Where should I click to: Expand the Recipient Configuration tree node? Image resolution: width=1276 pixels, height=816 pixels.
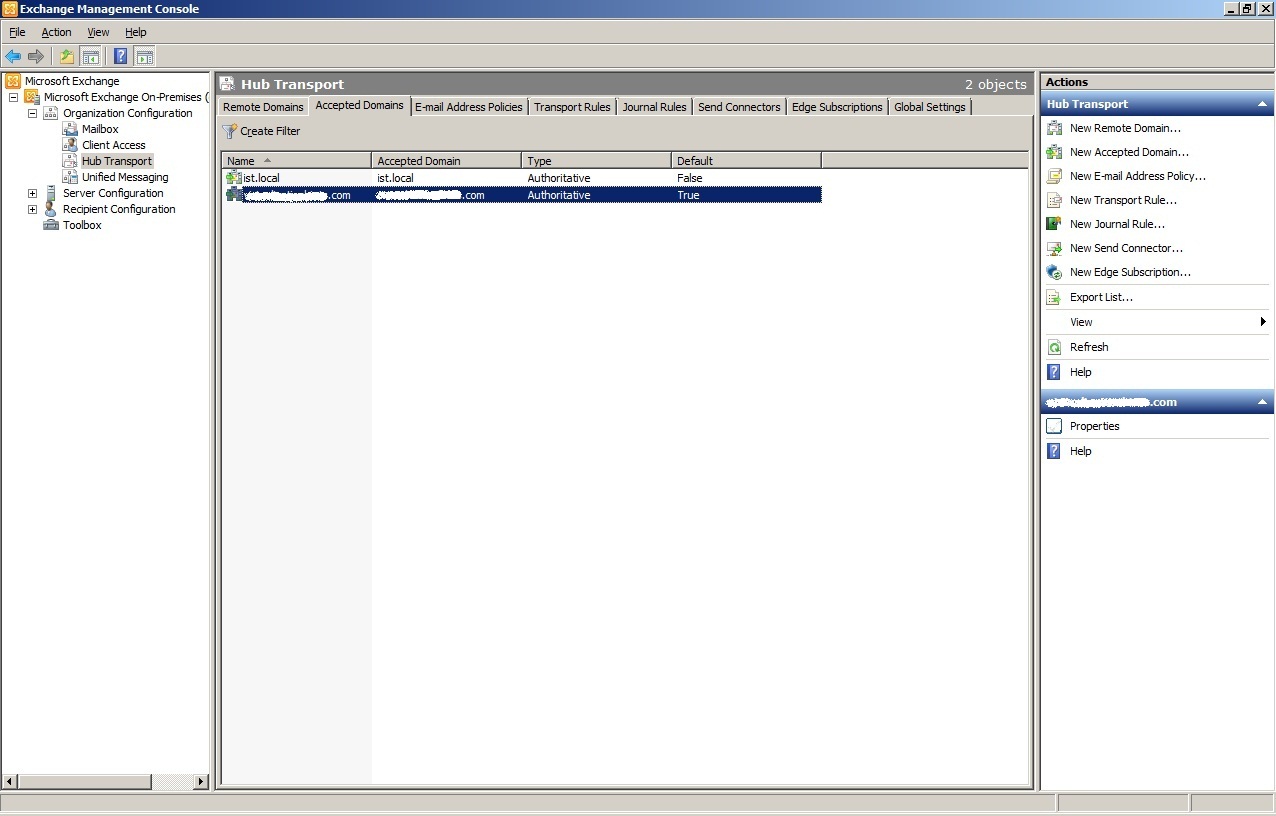tap(32, 209)
